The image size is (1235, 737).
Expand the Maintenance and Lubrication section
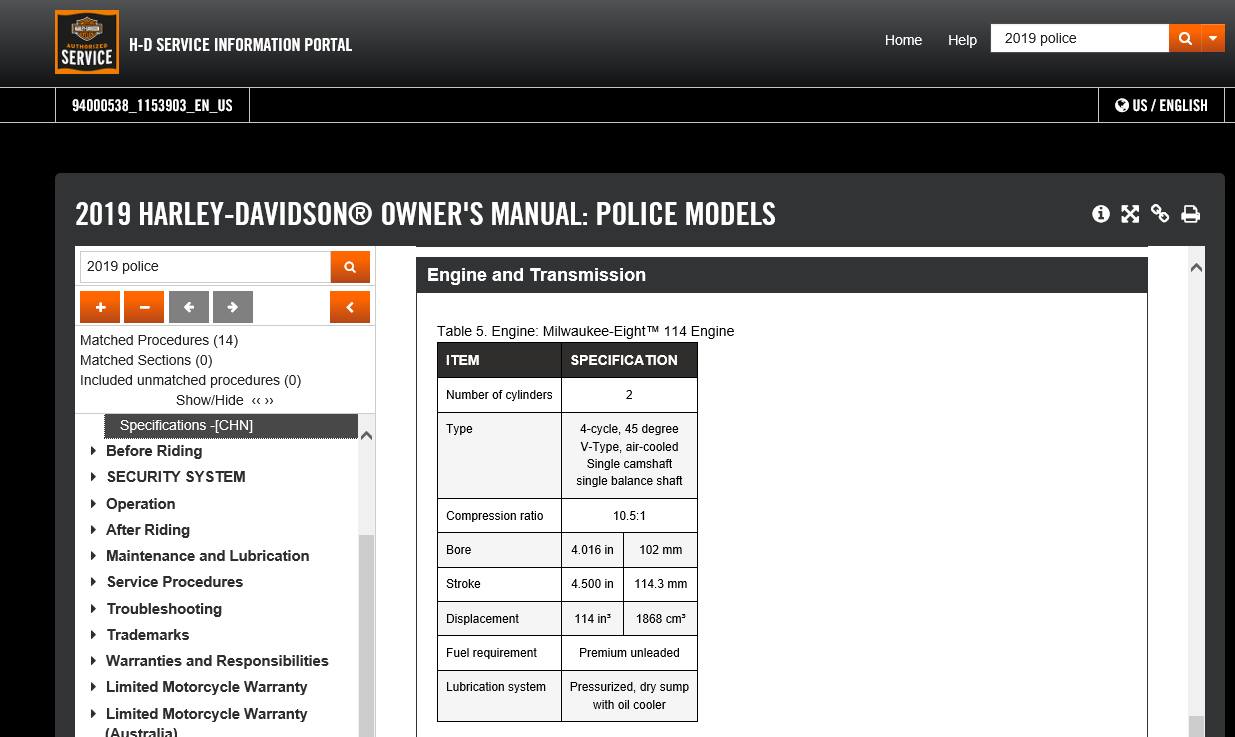coord(94,556)
